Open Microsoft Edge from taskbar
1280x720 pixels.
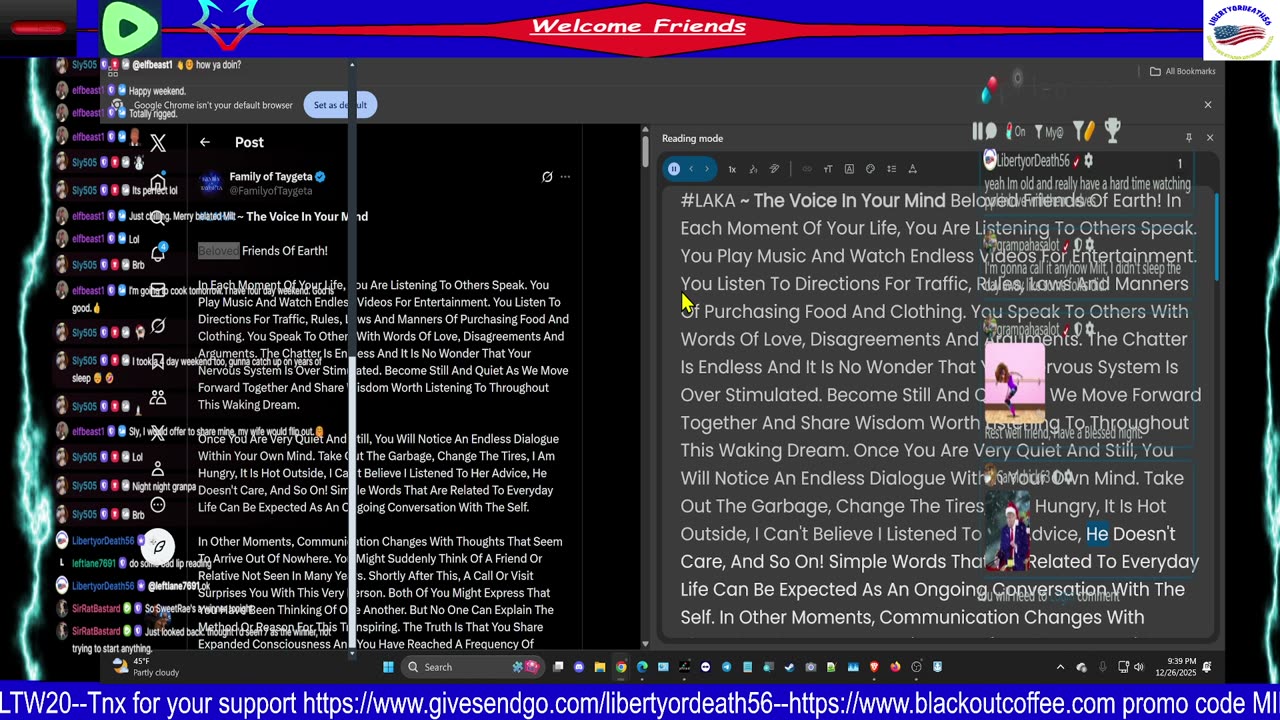click(642, 667)
